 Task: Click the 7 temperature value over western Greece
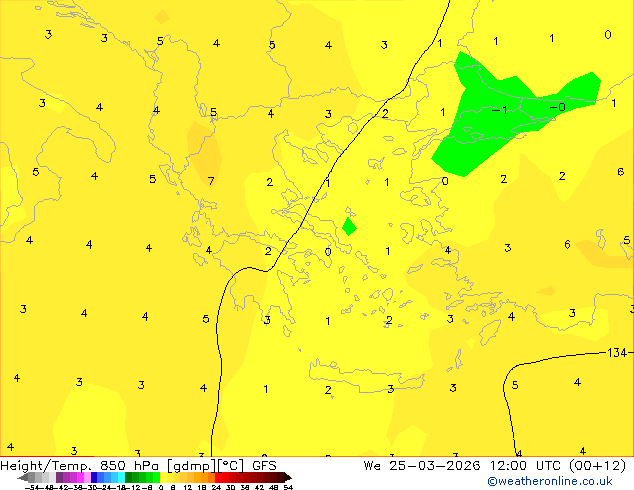[x=211, y=181]
